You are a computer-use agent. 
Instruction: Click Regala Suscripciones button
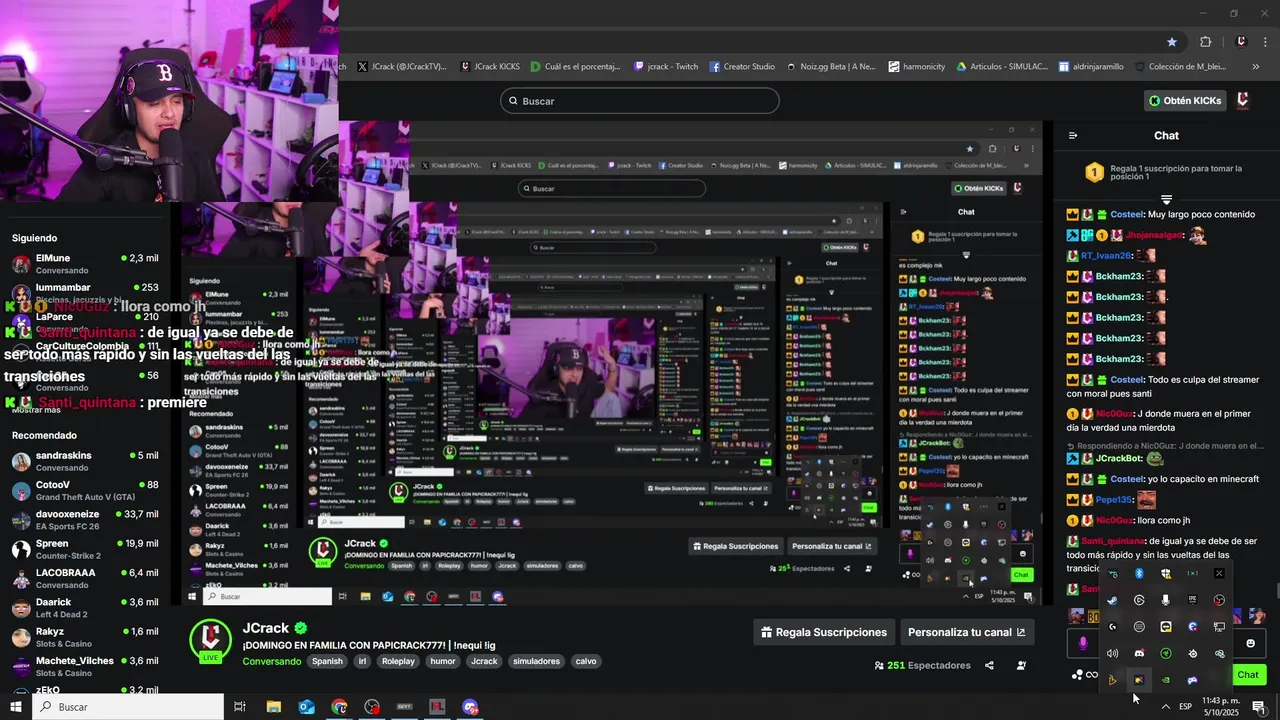pos(824,632)
